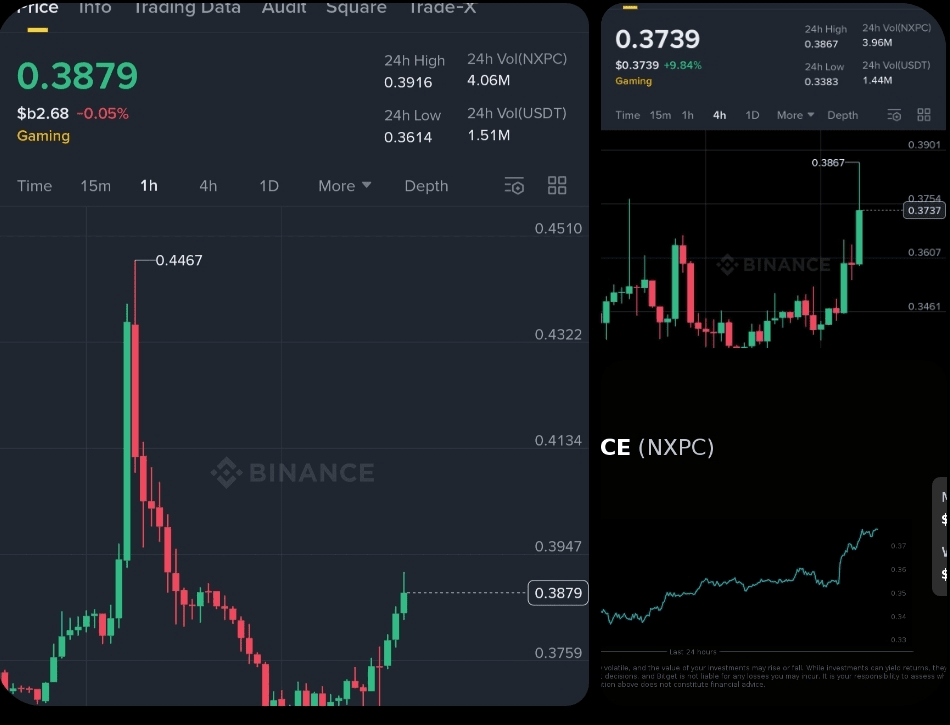
Task: Select 1D interval in left chart
Action: coord(269,186)
